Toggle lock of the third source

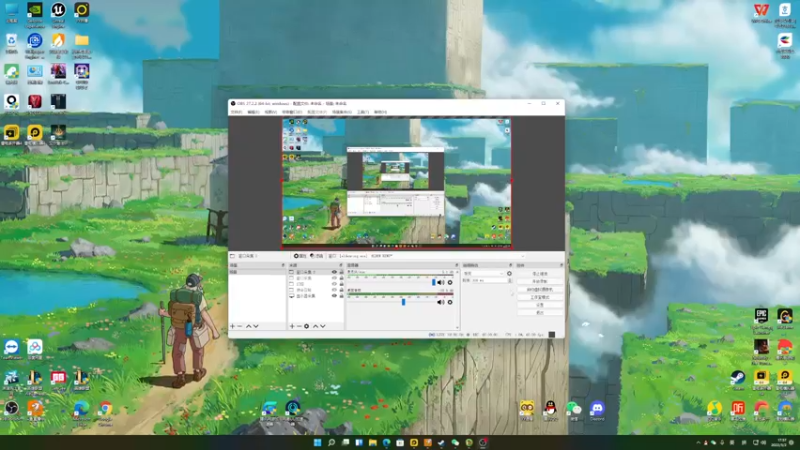click(x=341, y=284)
